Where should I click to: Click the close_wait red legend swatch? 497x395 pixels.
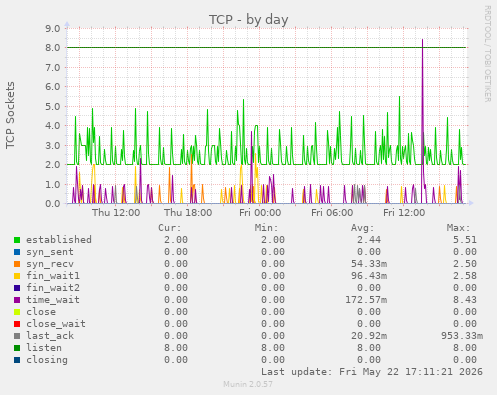[x=17, y=324]
